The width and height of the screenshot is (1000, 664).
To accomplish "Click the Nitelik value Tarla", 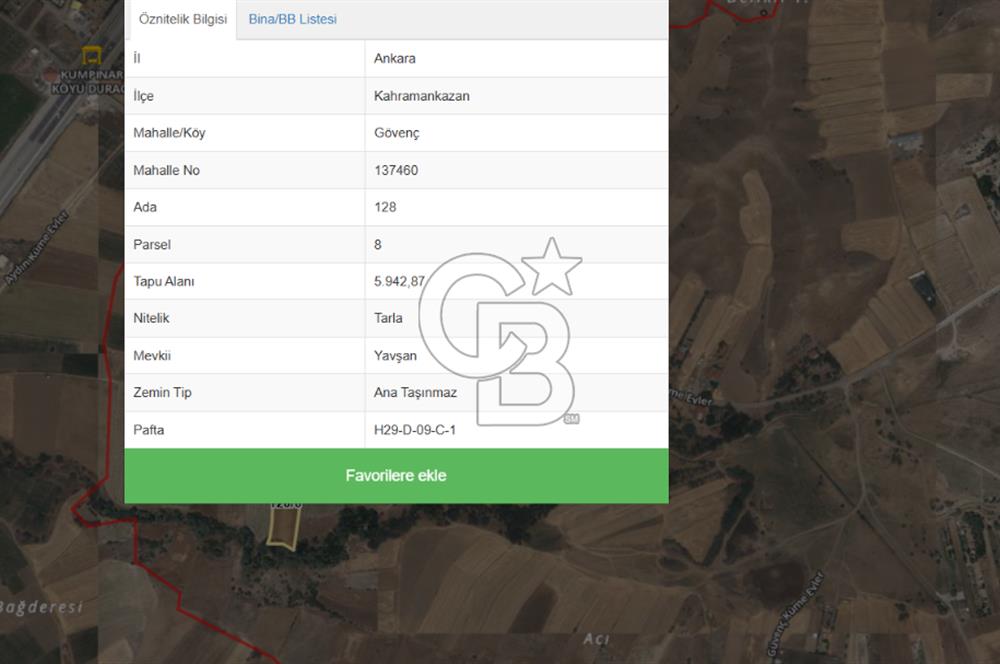I will point(388,318).
